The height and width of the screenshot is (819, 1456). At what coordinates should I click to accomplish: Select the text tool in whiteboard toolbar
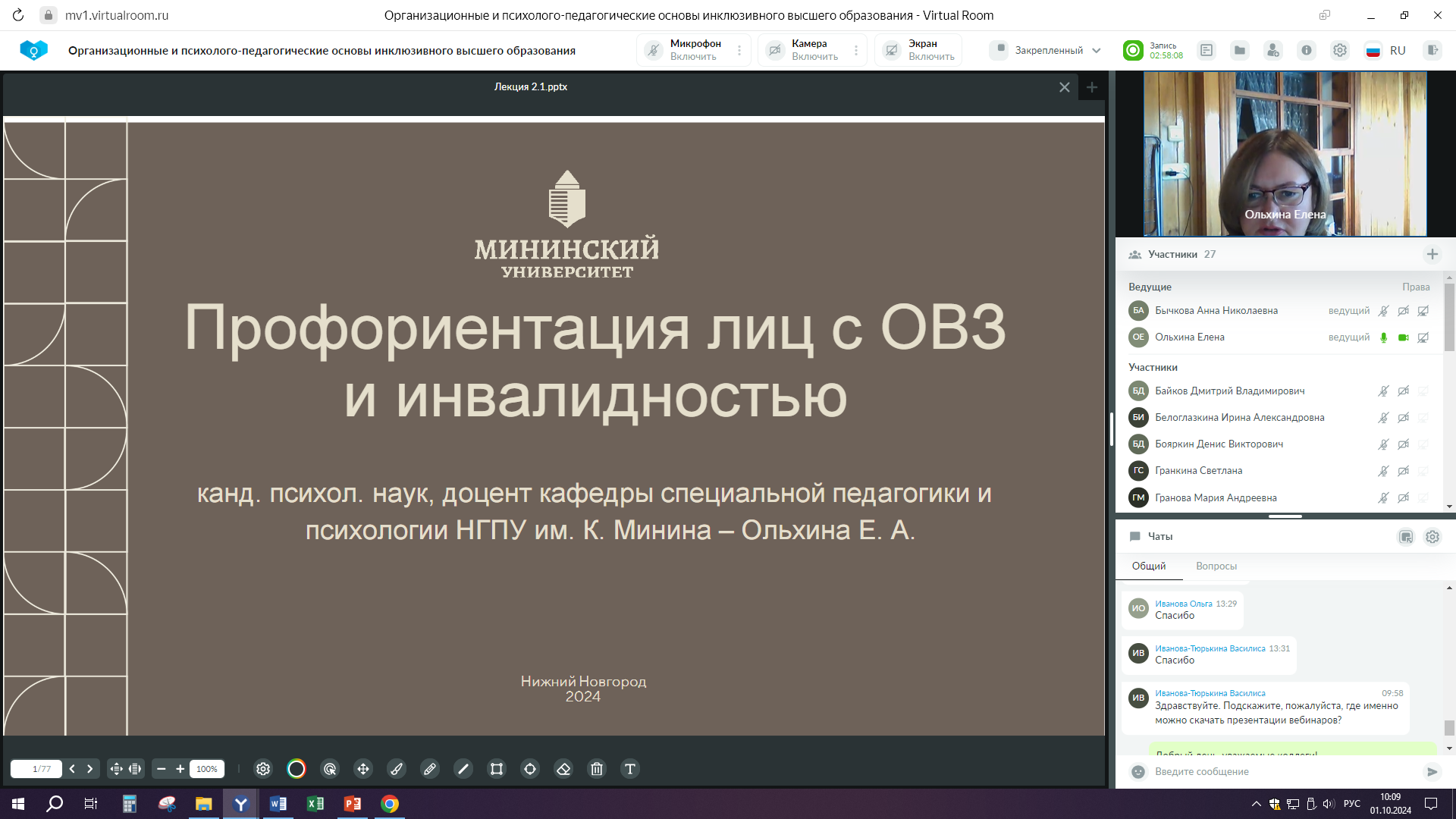click(x=629, y=769)
